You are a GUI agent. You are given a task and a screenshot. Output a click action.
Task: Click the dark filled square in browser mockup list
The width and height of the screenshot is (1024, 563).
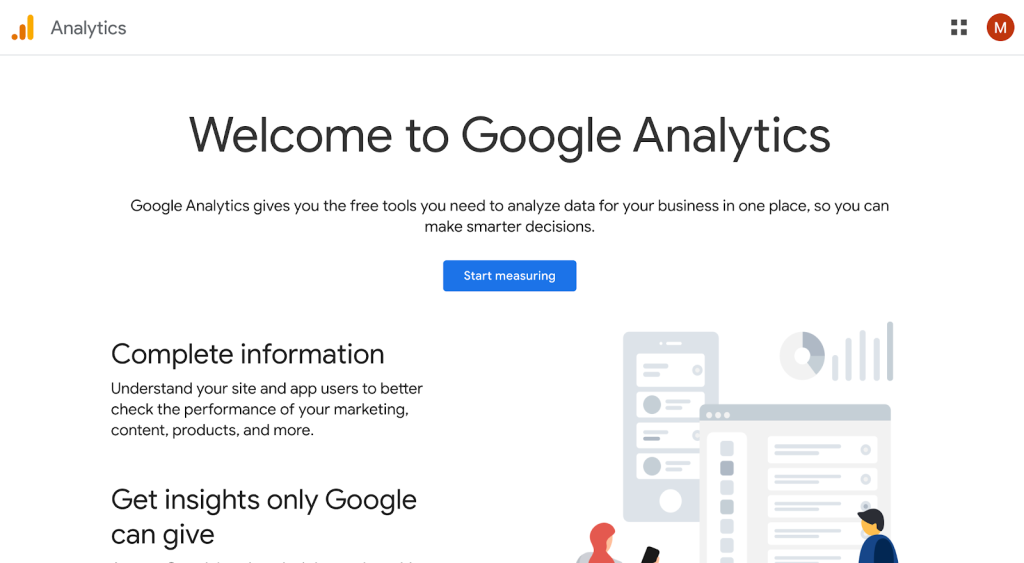727,468
